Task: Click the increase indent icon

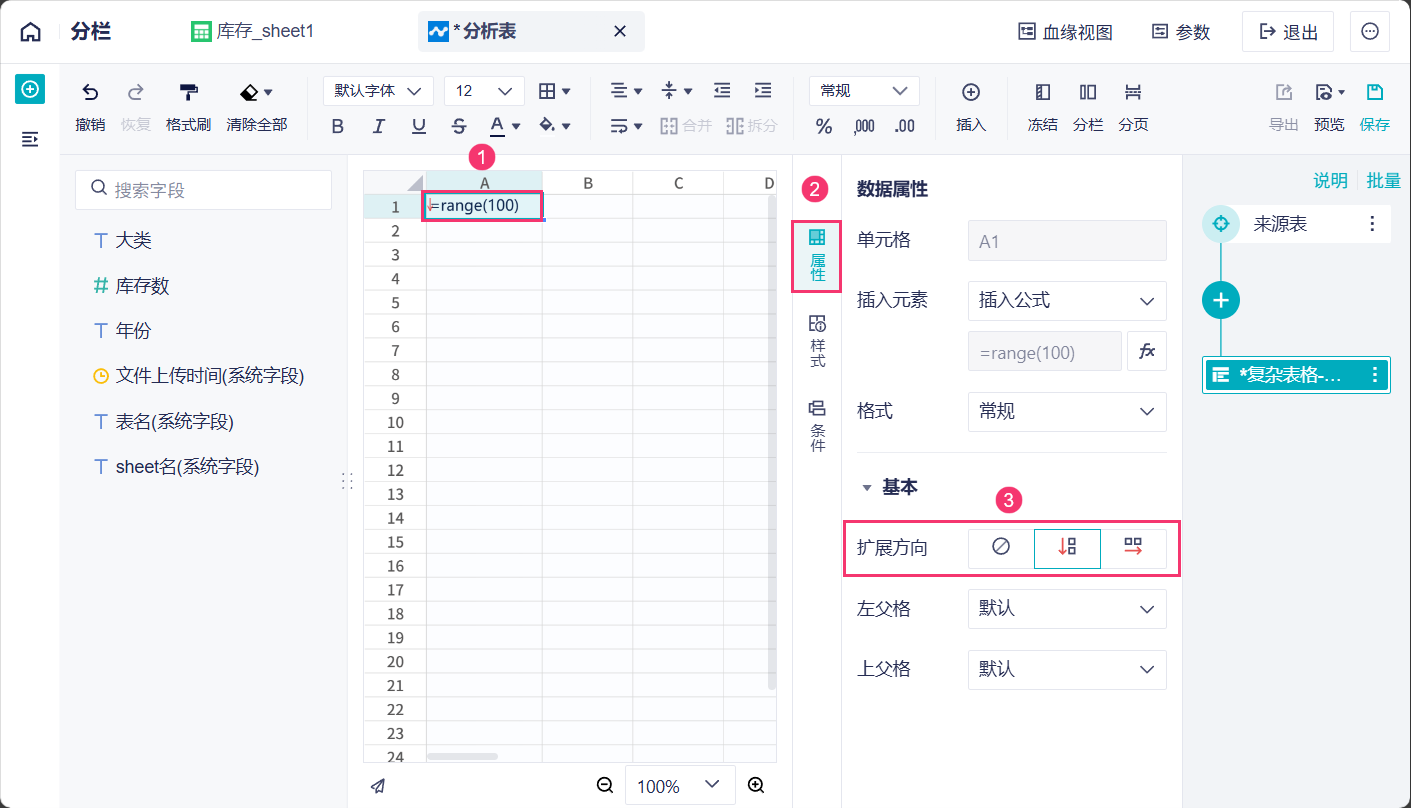Action: (763, 91)
